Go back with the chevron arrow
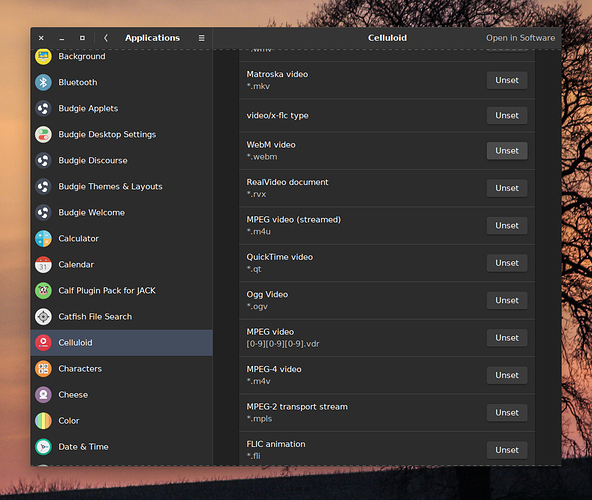Image resolution: width=592 pixels, height=500 pixels. coord(106,38)
